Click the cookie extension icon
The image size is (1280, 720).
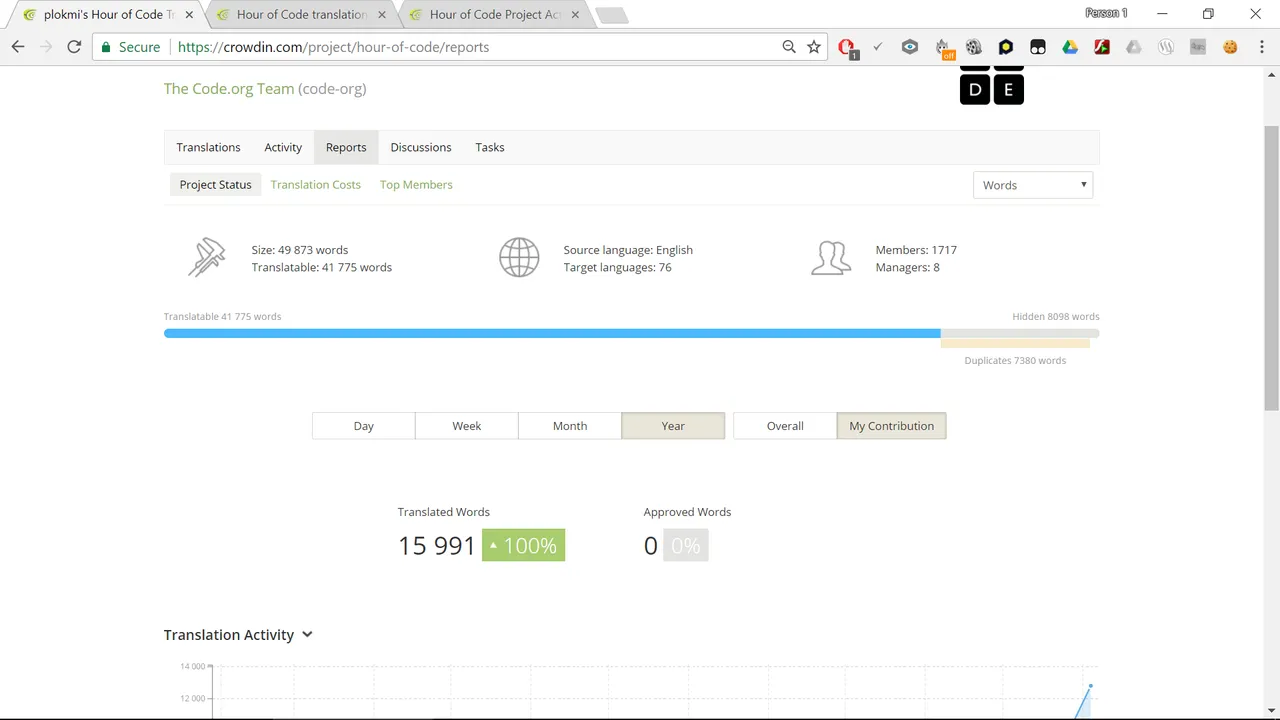[x=1230, y=47]
